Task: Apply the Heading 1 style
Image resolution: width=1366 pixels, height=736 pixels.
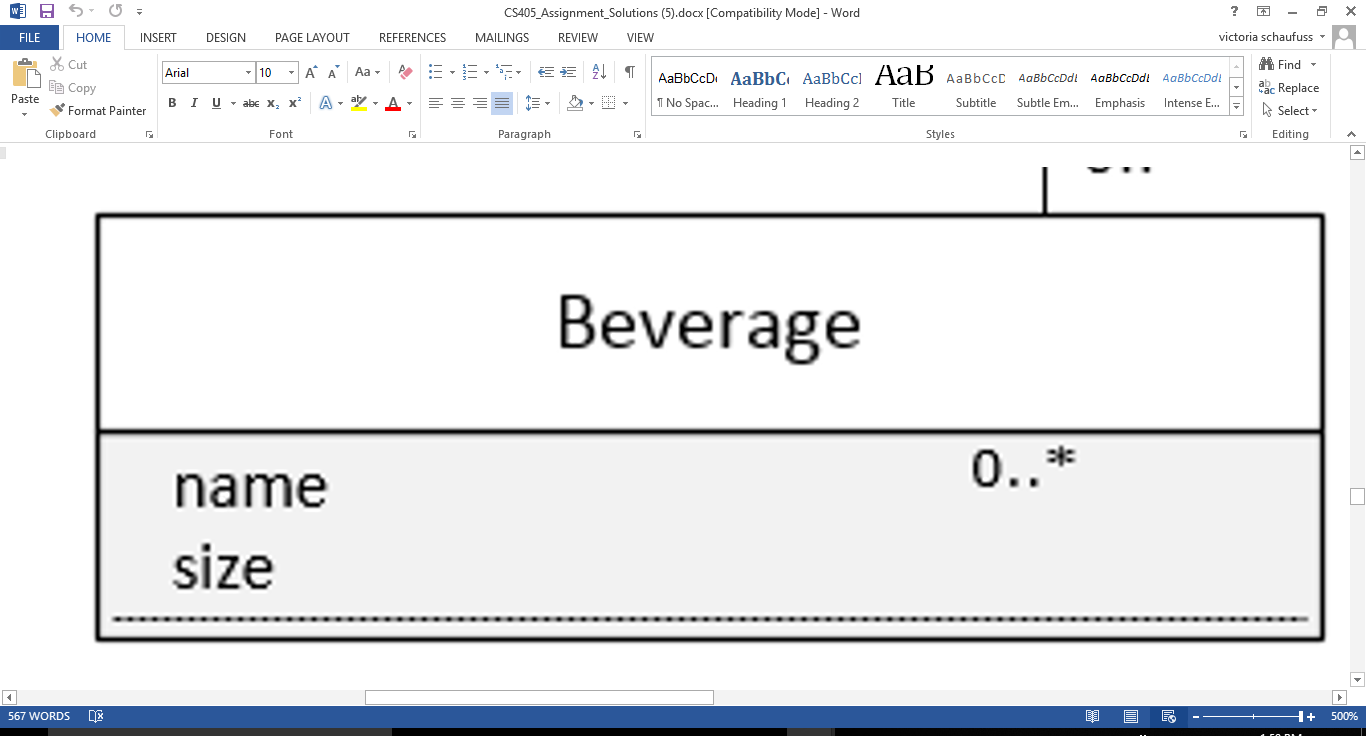Action: (x=760, y=87)
